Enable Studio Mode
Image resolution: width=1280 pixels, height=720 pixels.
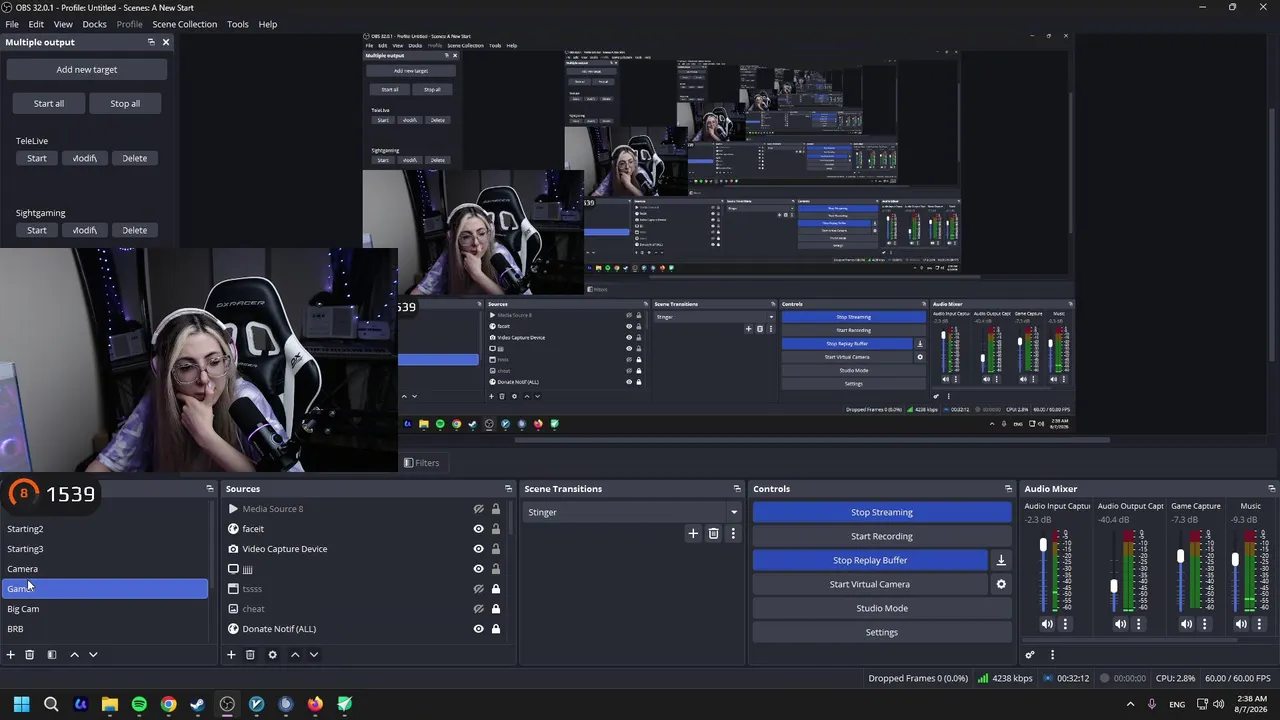(882, 608)
